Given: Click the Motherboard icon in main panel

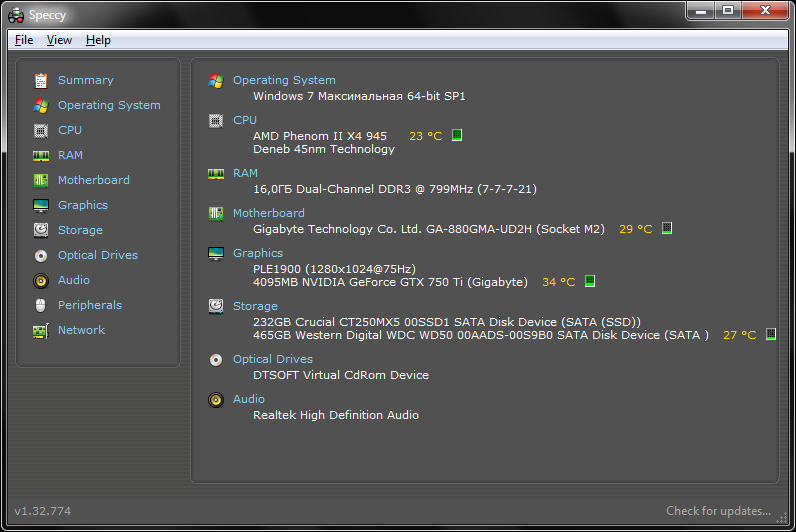Looking at the screenshot, I should 216,213.
